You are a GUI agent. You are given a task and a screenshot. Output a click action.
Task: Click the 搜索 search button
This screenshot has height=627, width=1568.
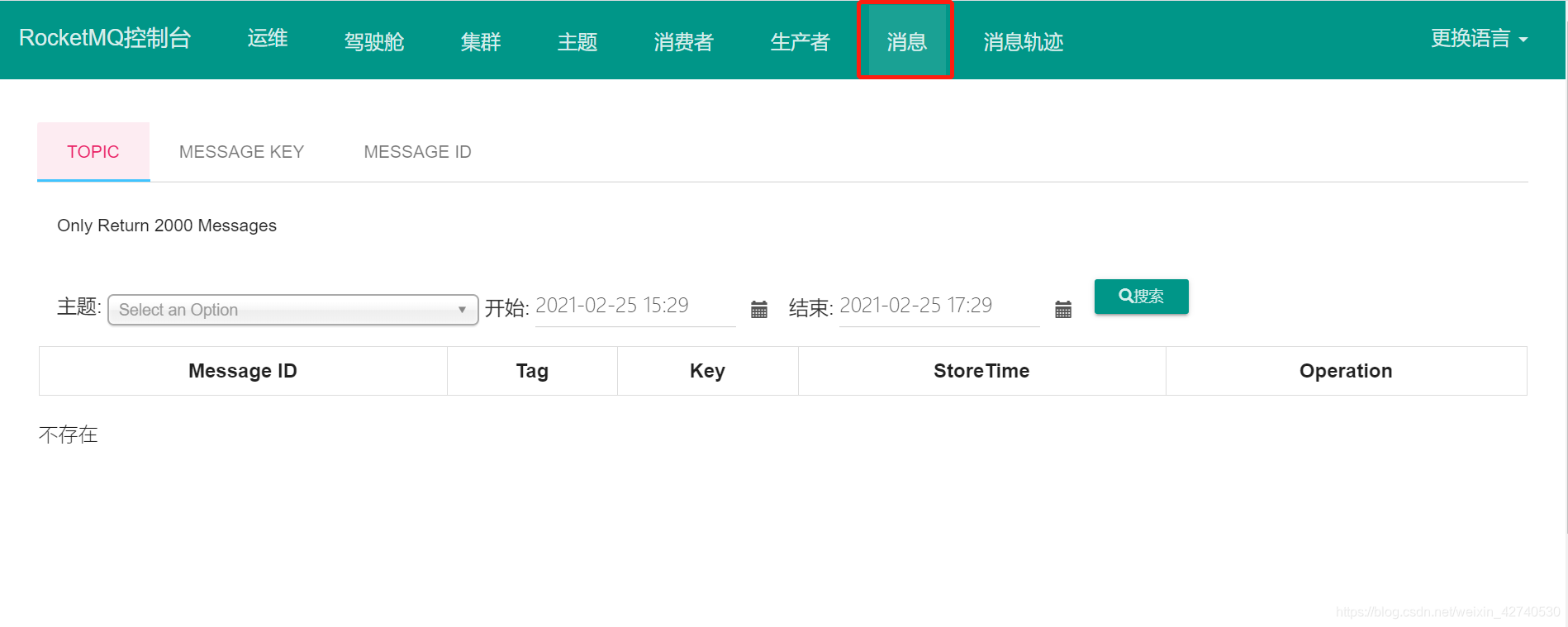(1141, 297)
